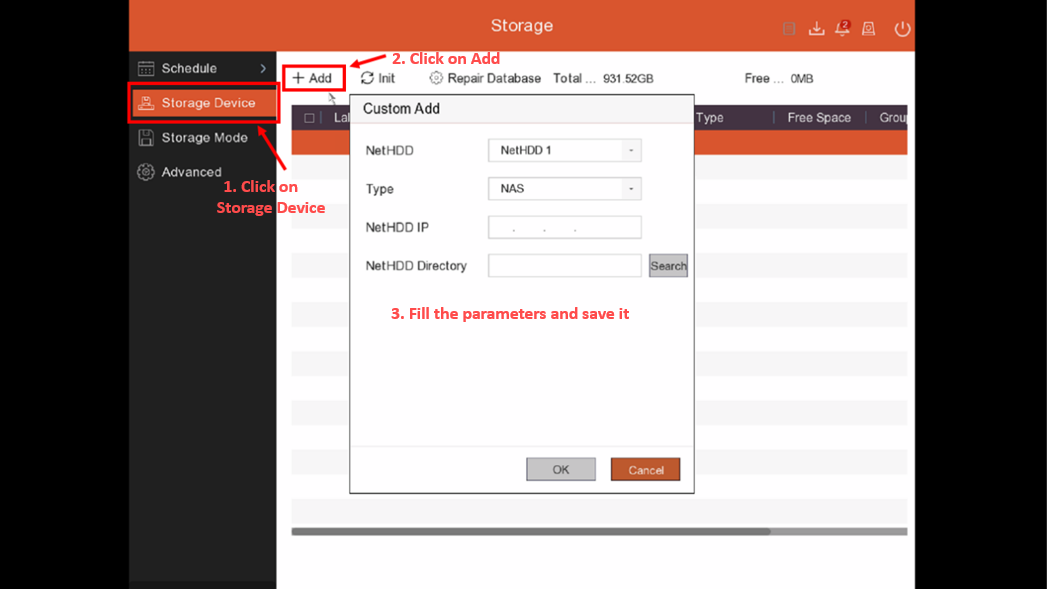1047x589 pixels.
Task: Open the Type NAS dropdown
Action: tap(565, 189)
